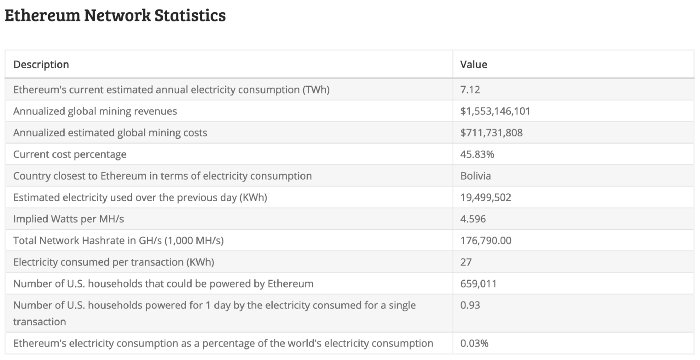Click the 19,499,502 KWh value
This screenshot has width=700, height=360.
click(x=486, y=197)
